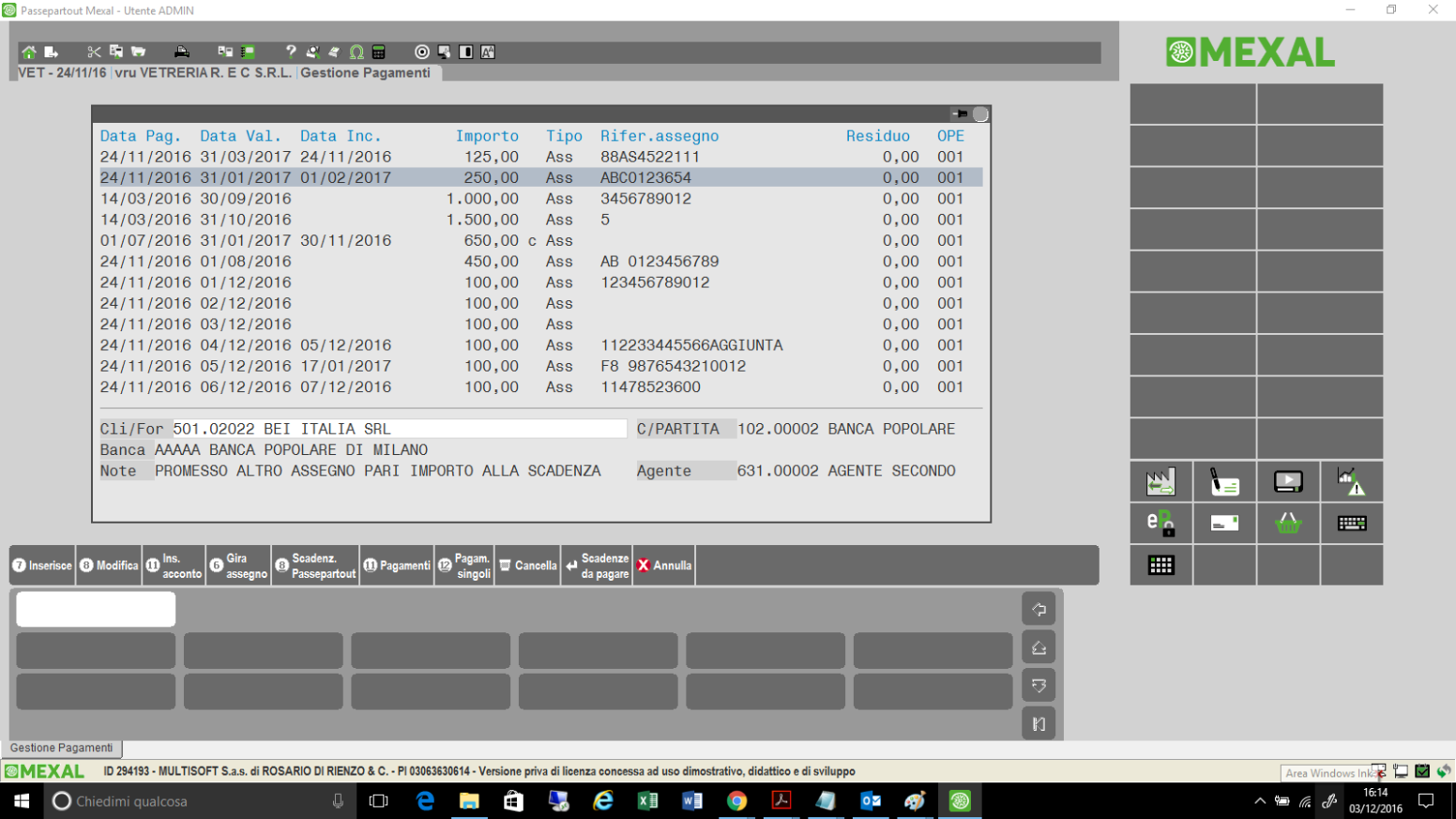Toggle the pin icon in list header

pyautogui.click(x=960, y=114)
